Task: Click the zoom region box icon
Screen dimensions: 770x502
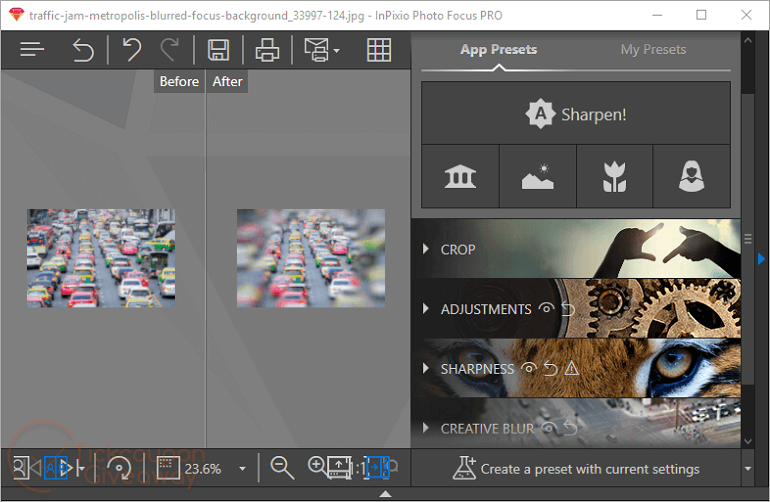Action: pos(168,468)
